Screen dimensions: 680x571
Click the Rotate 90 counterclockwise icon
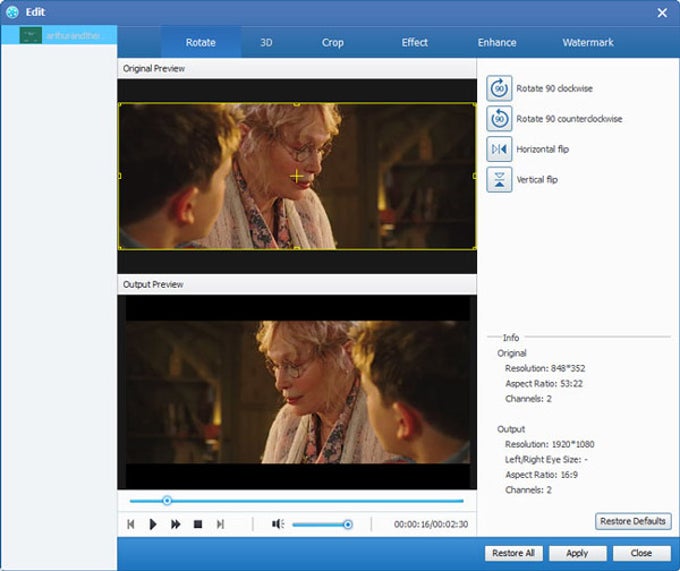pyautogui.click(x=499, y=119)
